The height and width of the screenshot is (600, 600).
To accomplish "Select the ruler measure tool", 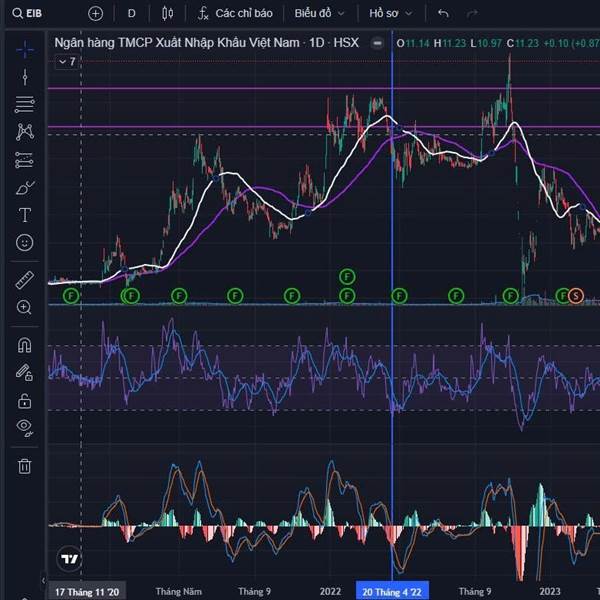I will pos(24,280).
